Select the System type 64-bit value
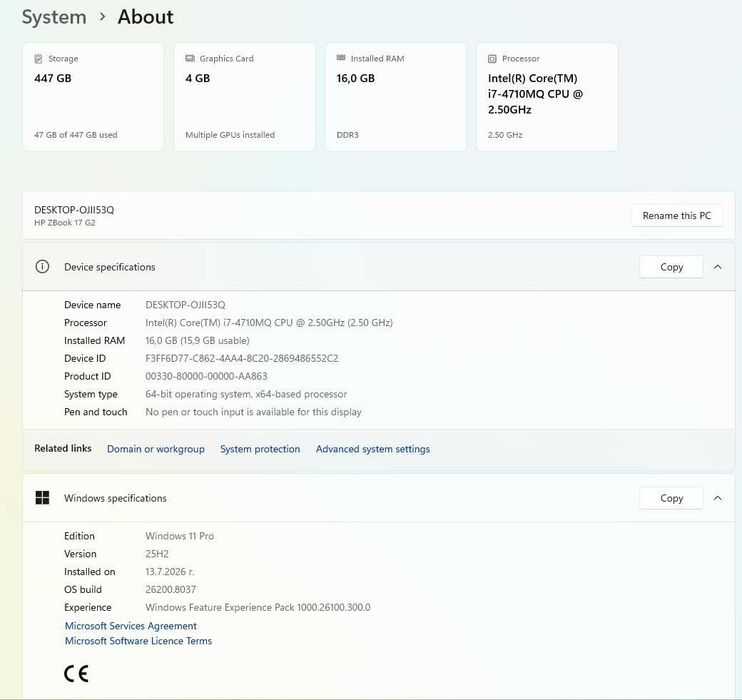 (246, 394)
